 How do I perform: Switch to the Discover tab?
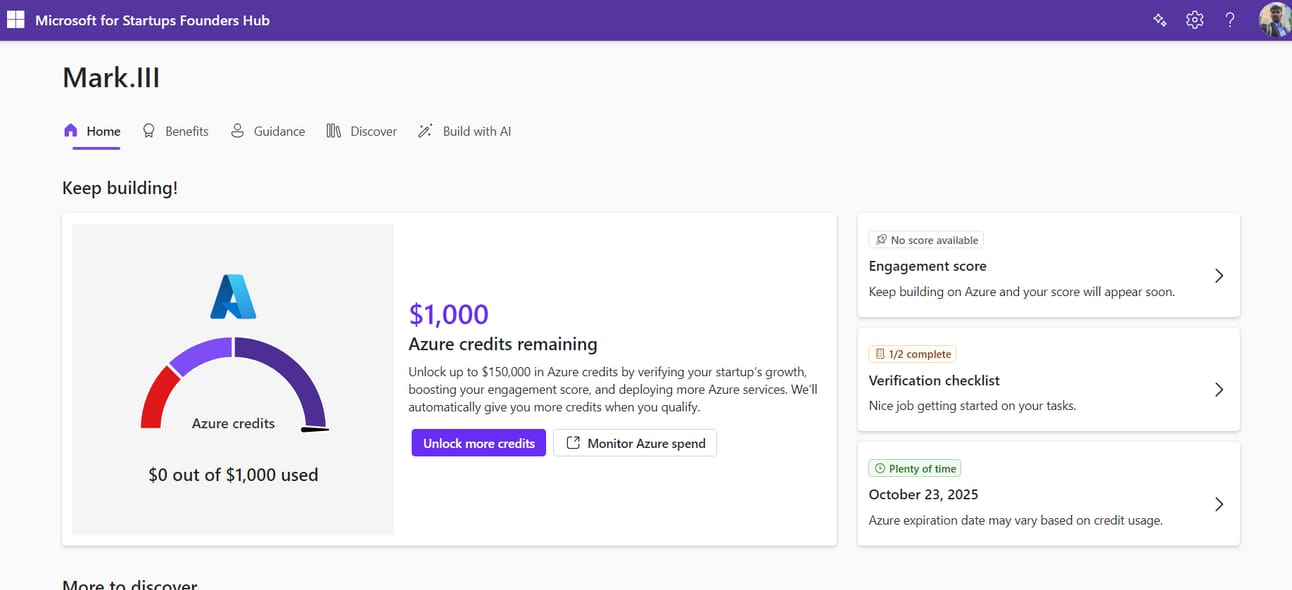tap(361, 131)
